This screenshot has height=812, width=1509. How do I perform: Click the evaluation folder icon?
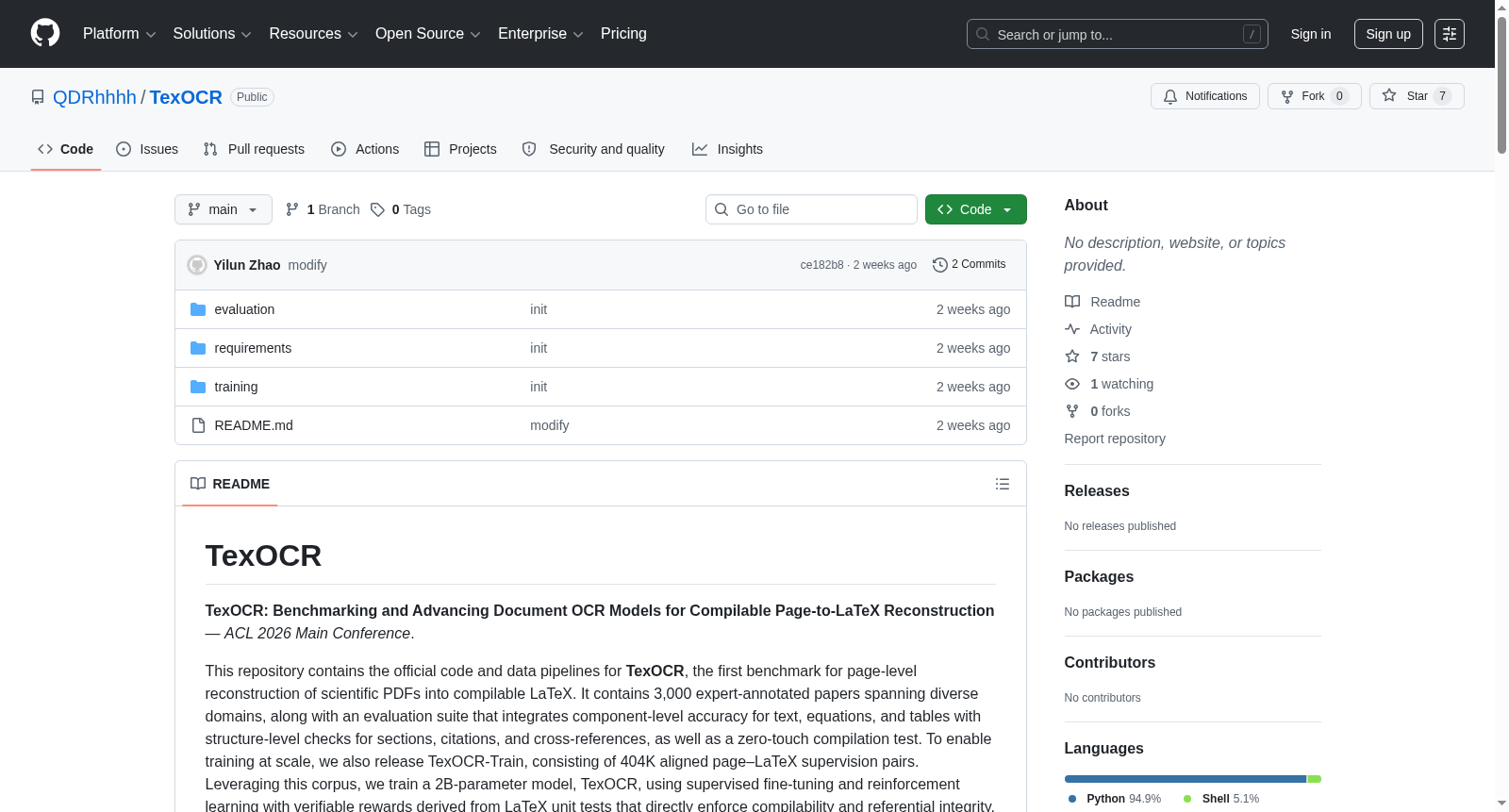(x=198, y=309)
